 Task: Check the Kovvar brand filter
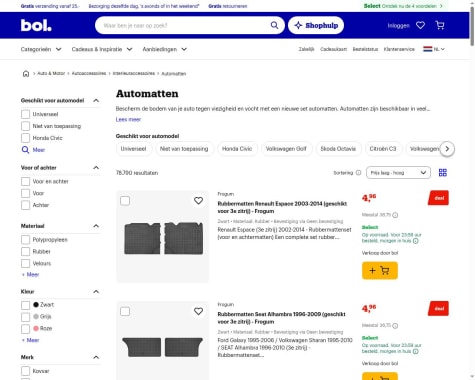(25, 371)
